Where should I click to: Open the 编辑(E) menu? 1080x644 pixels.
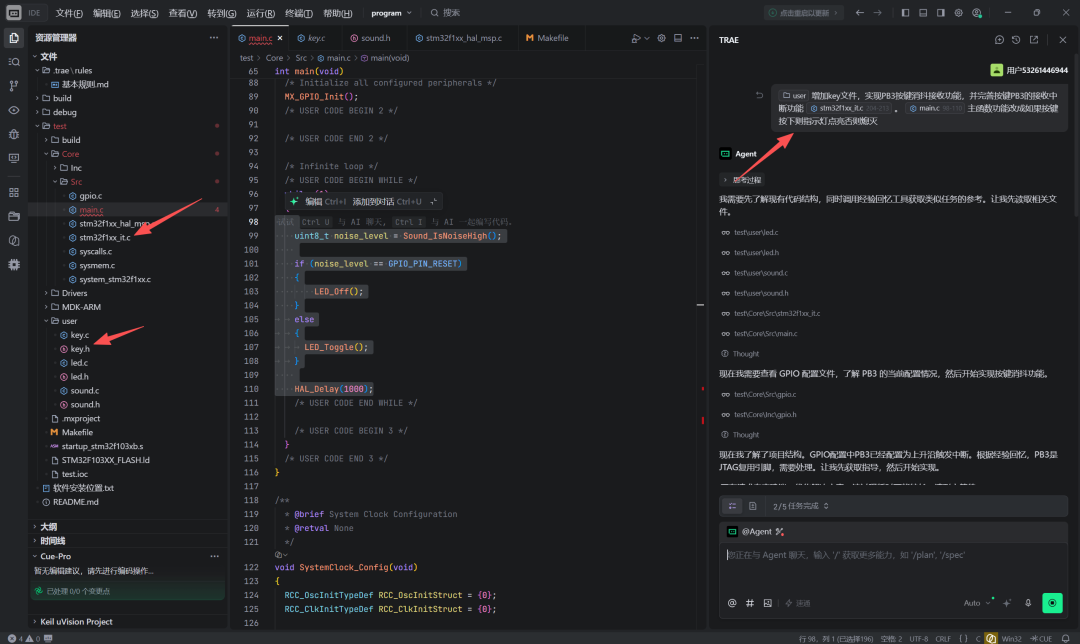[106, 13]
